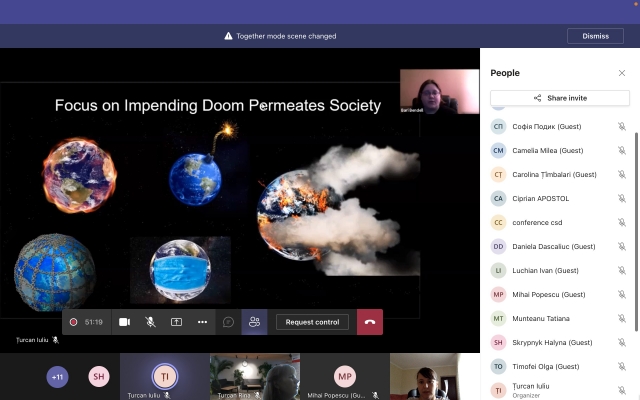This screenshot has width=640, height=400.
Task: Click the 51:19 meeting timer
Action: [x=93, y=322]
